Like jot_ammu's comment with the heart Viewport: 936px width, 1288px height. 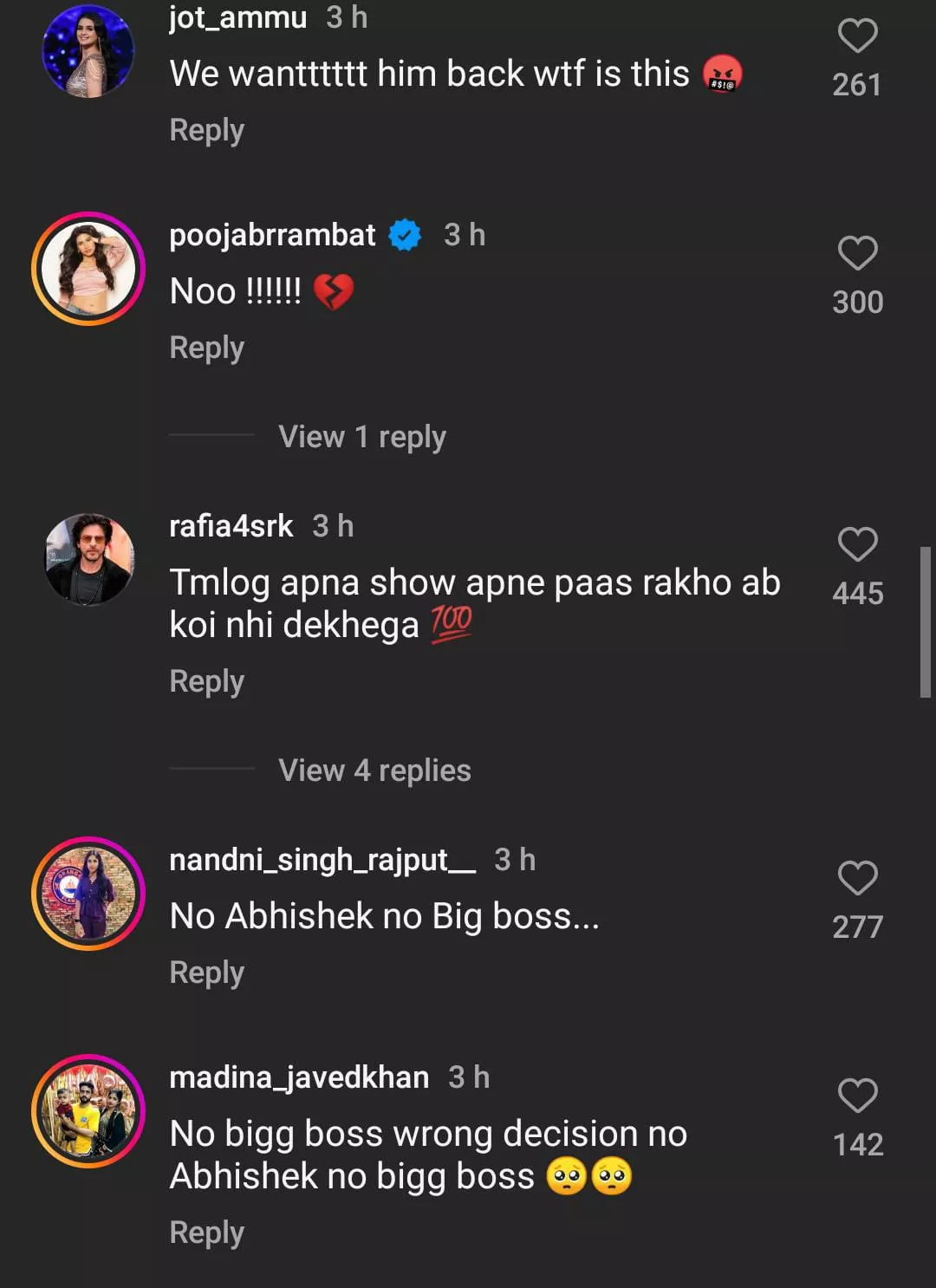coord(857,36)
